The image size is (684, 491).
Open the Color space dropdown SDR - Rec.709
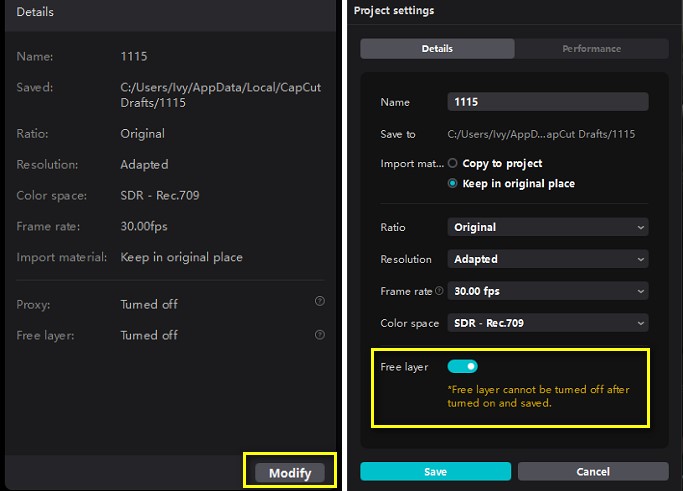click(548, 323)
